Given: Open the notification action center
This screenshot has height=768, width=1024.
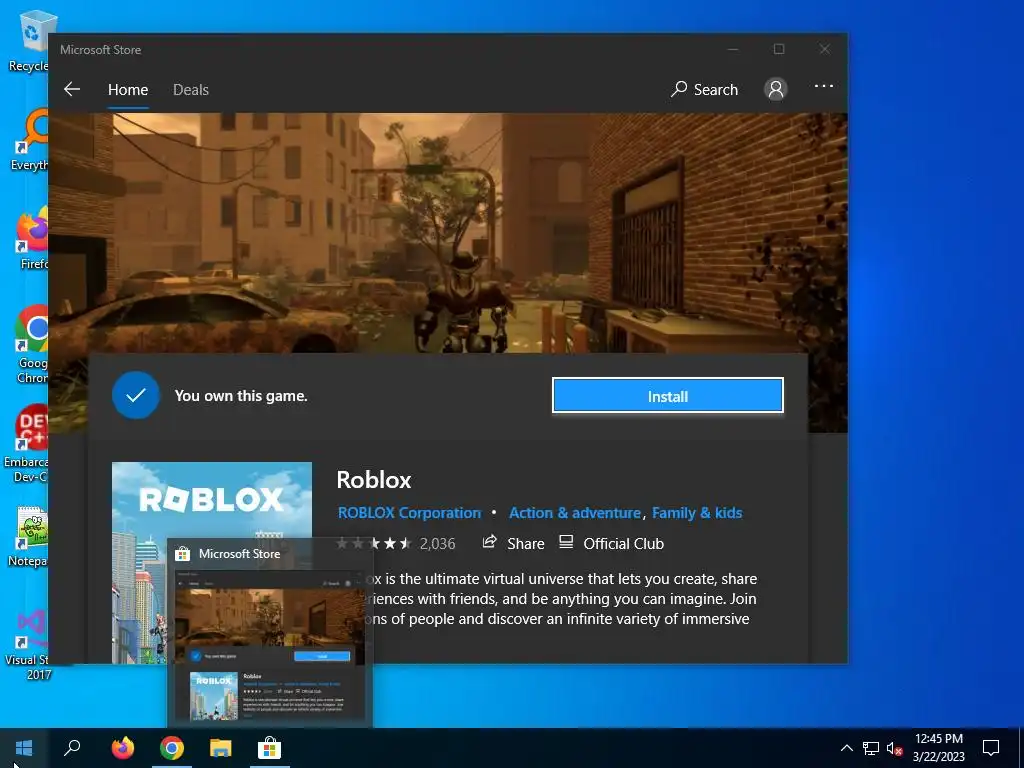Looking at the screenshot, I should [991, 748].
